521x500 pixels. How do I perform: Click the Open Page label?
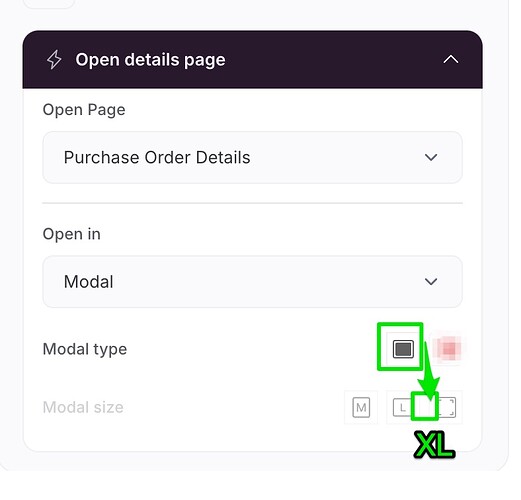click(x=84, y=110)
